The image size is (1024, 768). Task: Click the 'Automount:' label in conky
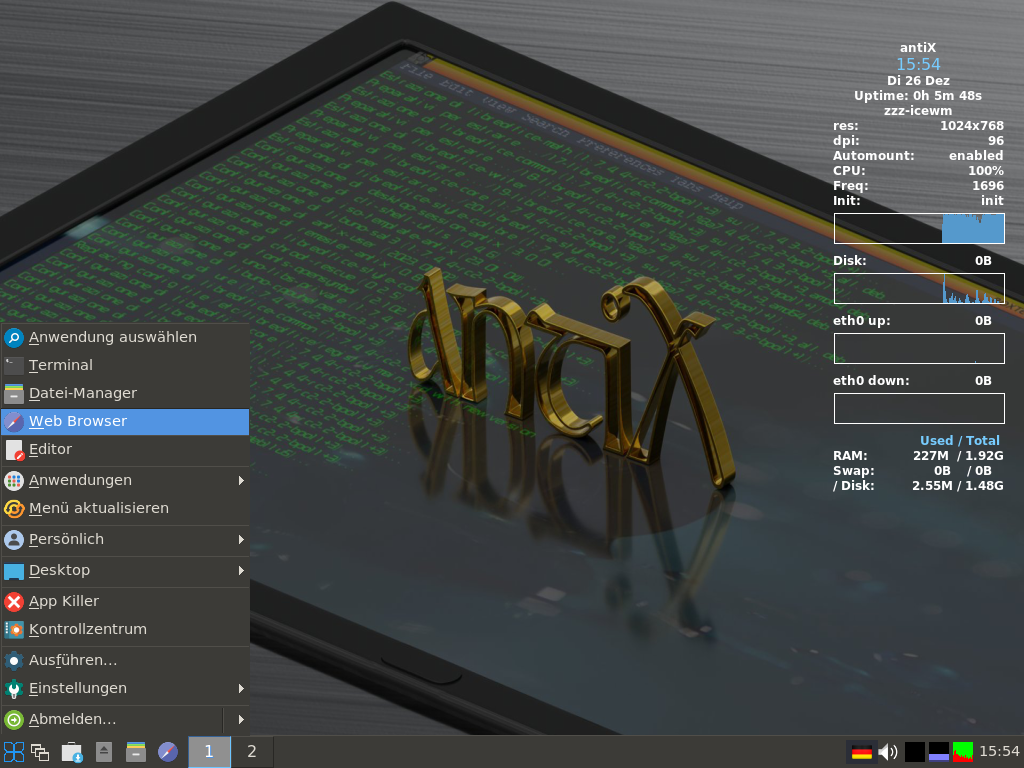pos(873,155)
